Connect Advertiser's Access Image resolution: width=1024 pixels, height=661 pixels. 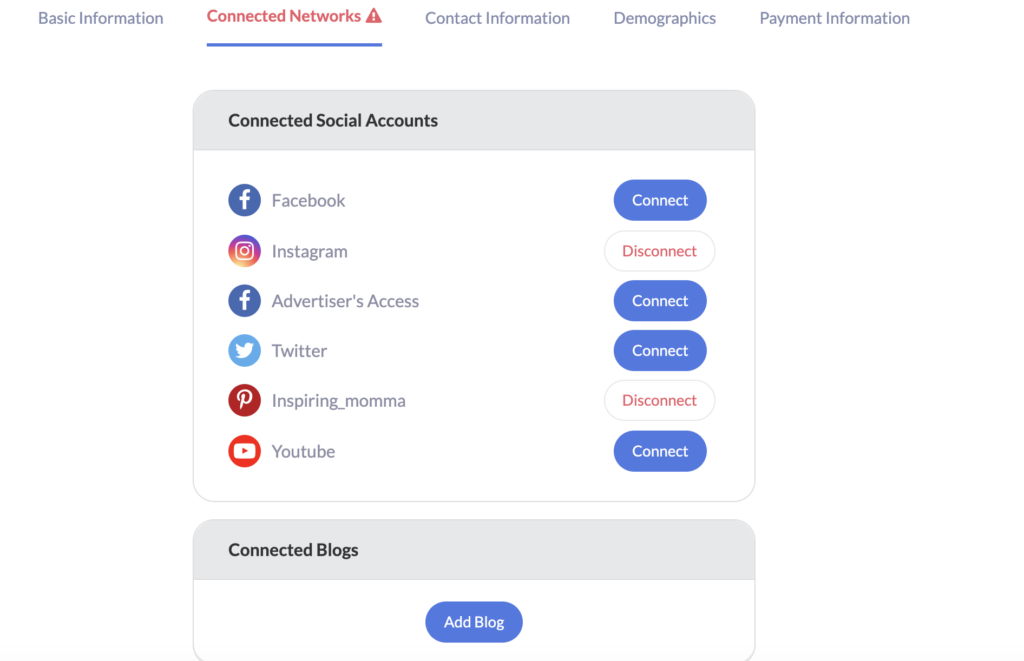pos(660,300)
